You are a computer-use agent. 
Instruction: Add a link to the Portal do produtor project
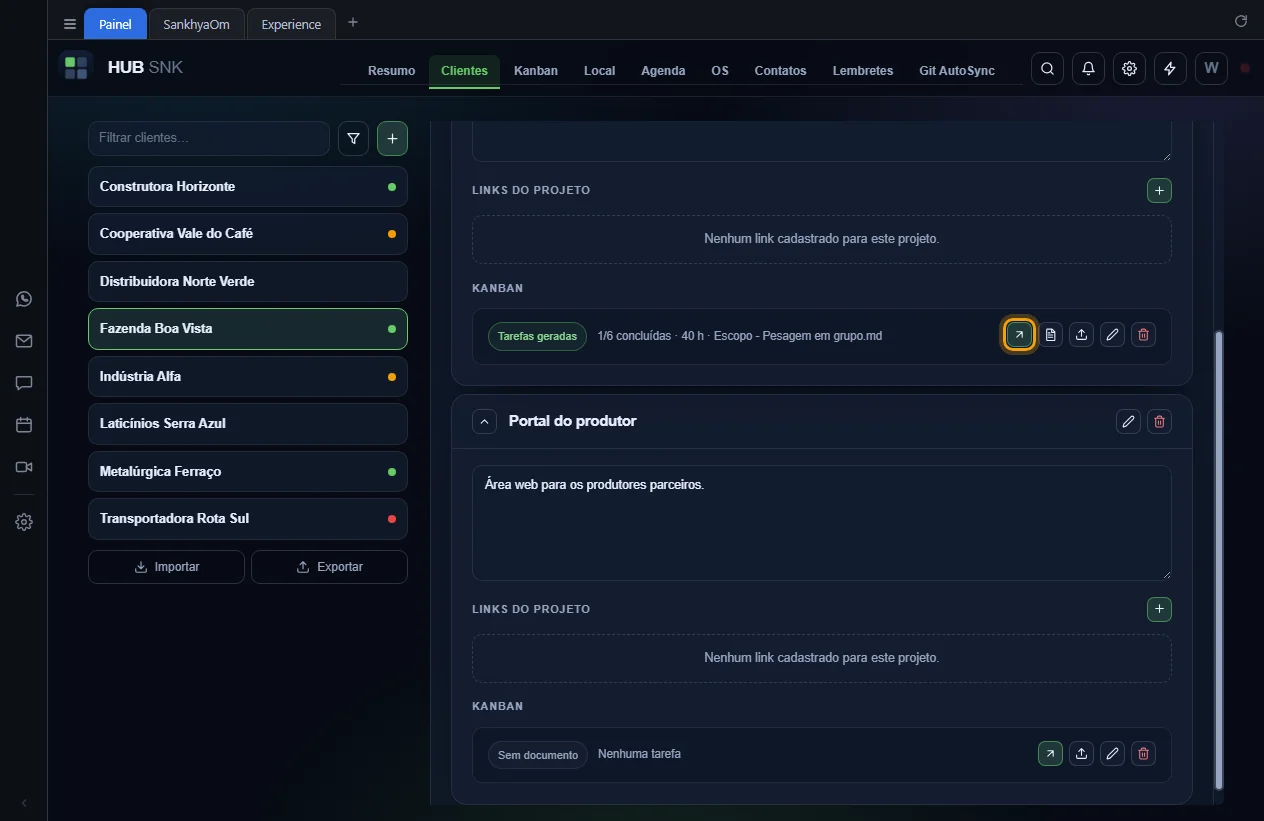[1159, 609]
